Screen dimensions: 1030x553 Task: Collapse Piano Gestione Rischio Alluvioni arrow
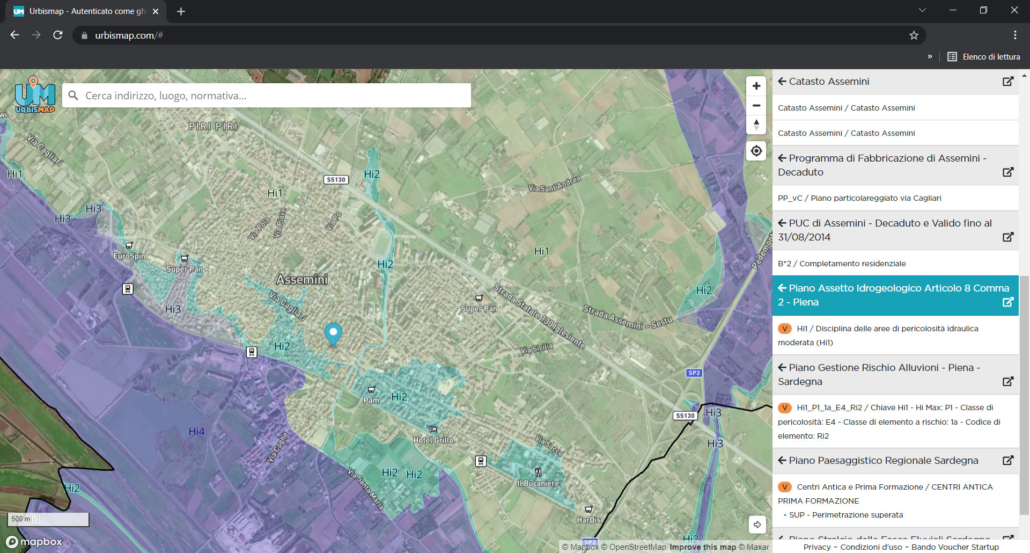point(782,367)
